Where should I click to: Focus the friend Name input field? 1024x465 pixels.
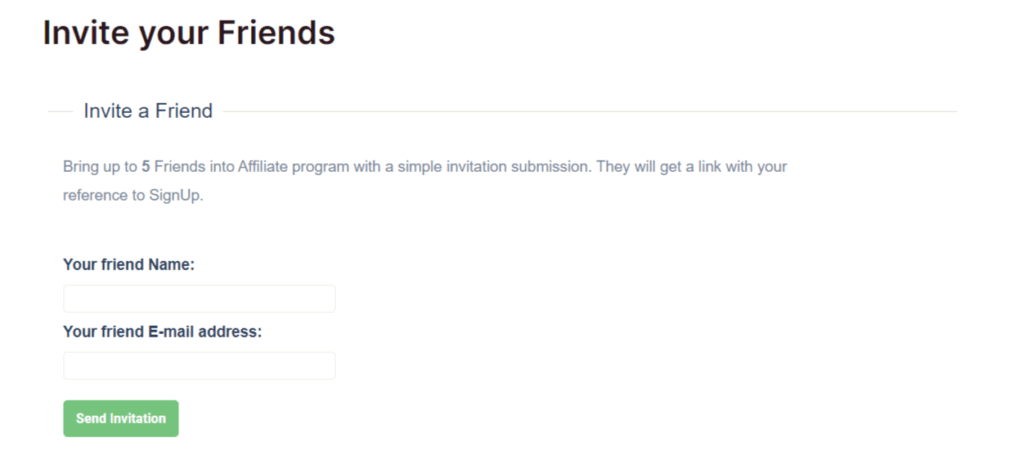click(199, 299)
